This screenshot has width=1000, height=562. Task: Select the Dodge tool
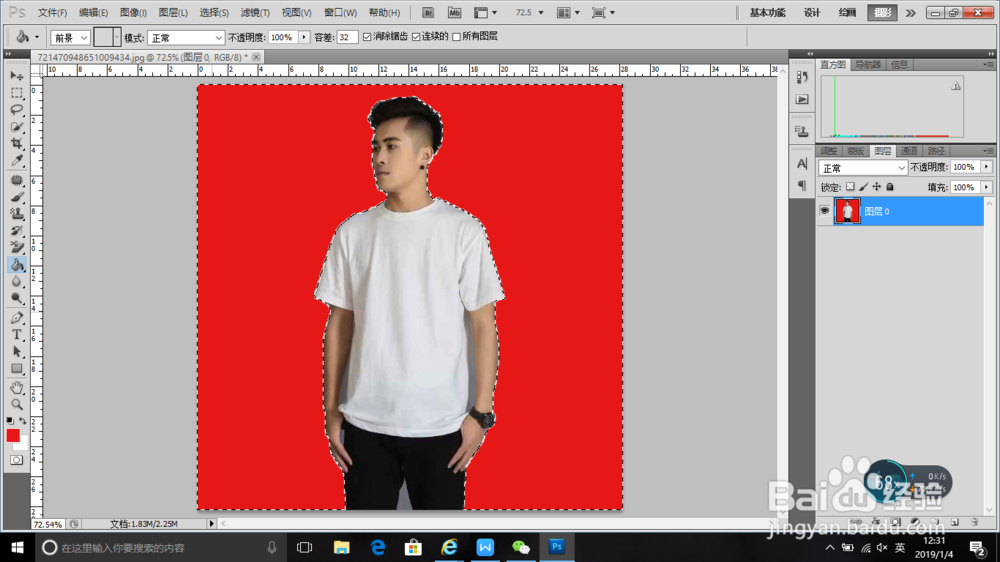click(x=17, y=298)
